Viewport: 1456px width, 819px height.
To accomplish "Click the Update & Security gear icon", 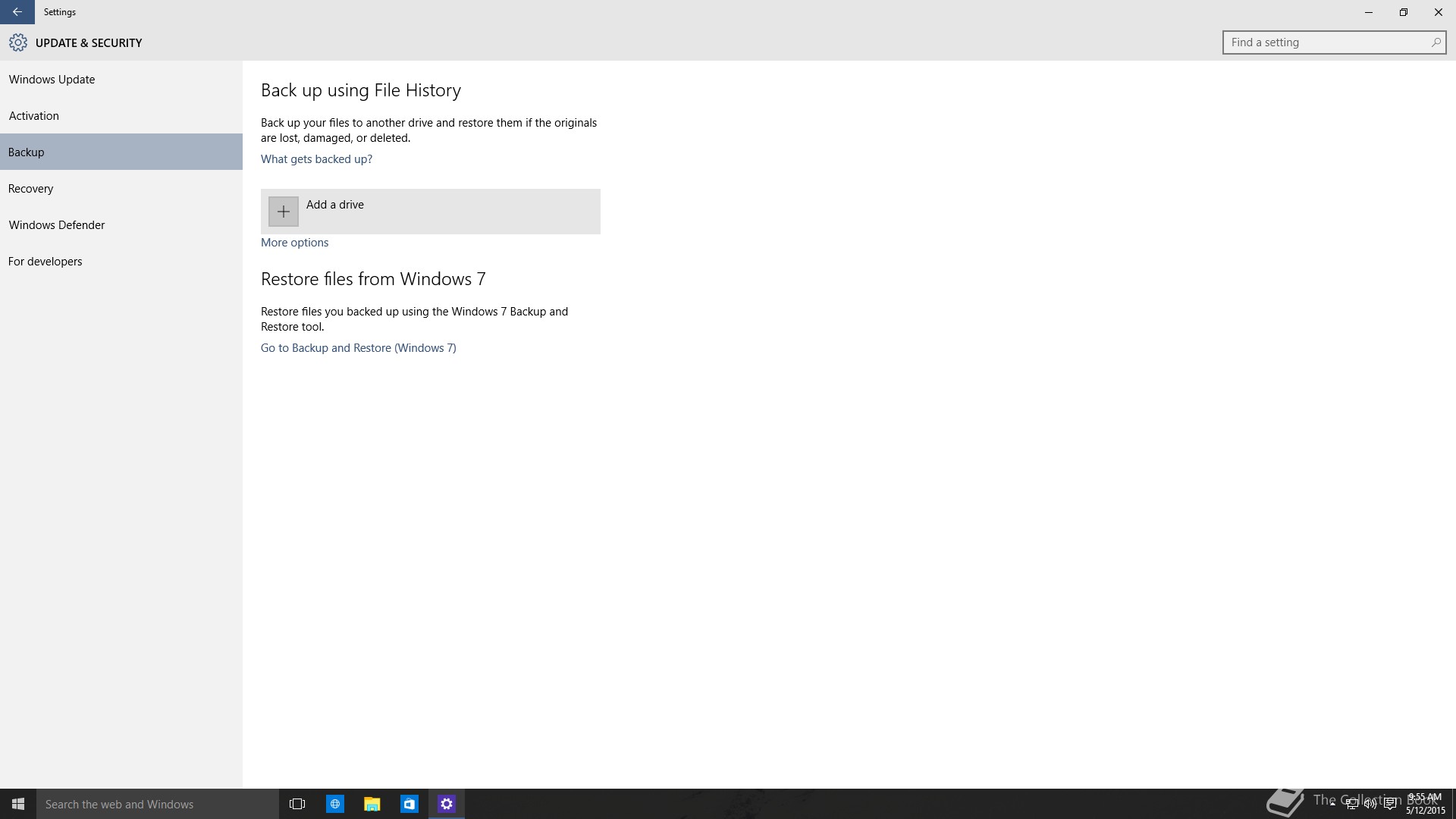I will 18,42.
